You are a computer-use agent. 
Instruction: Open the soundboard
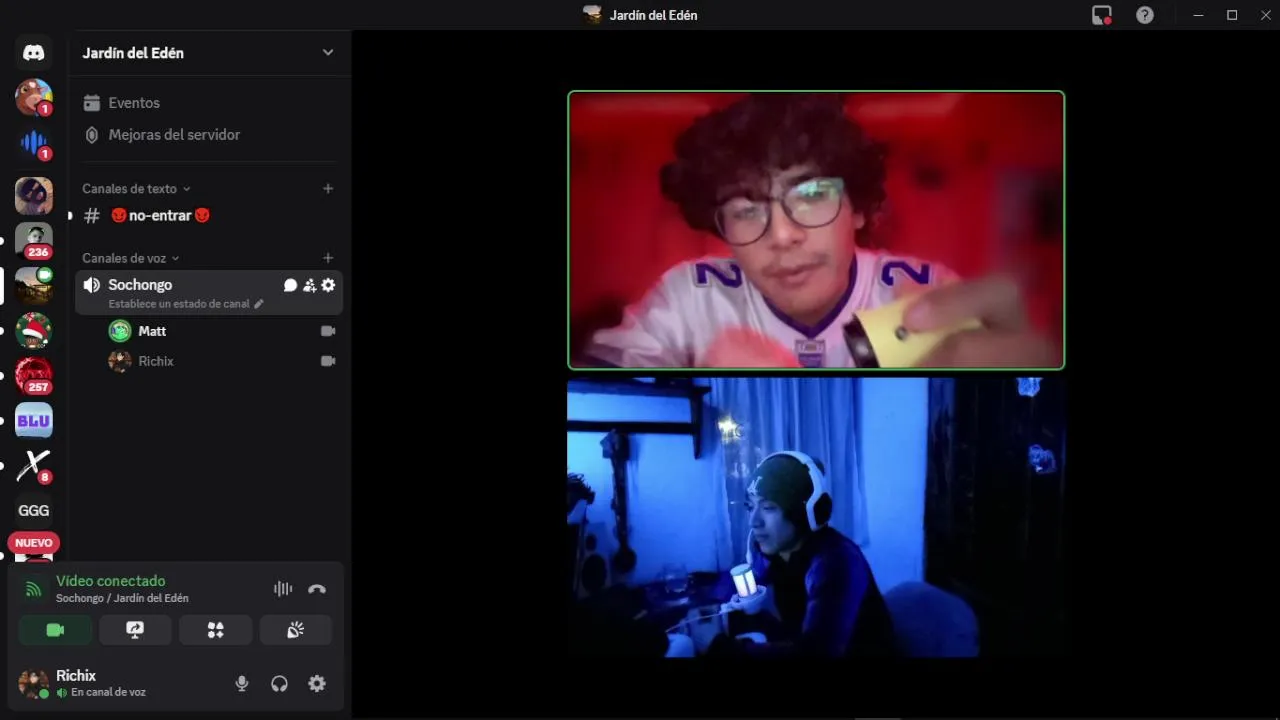[296, 630]
